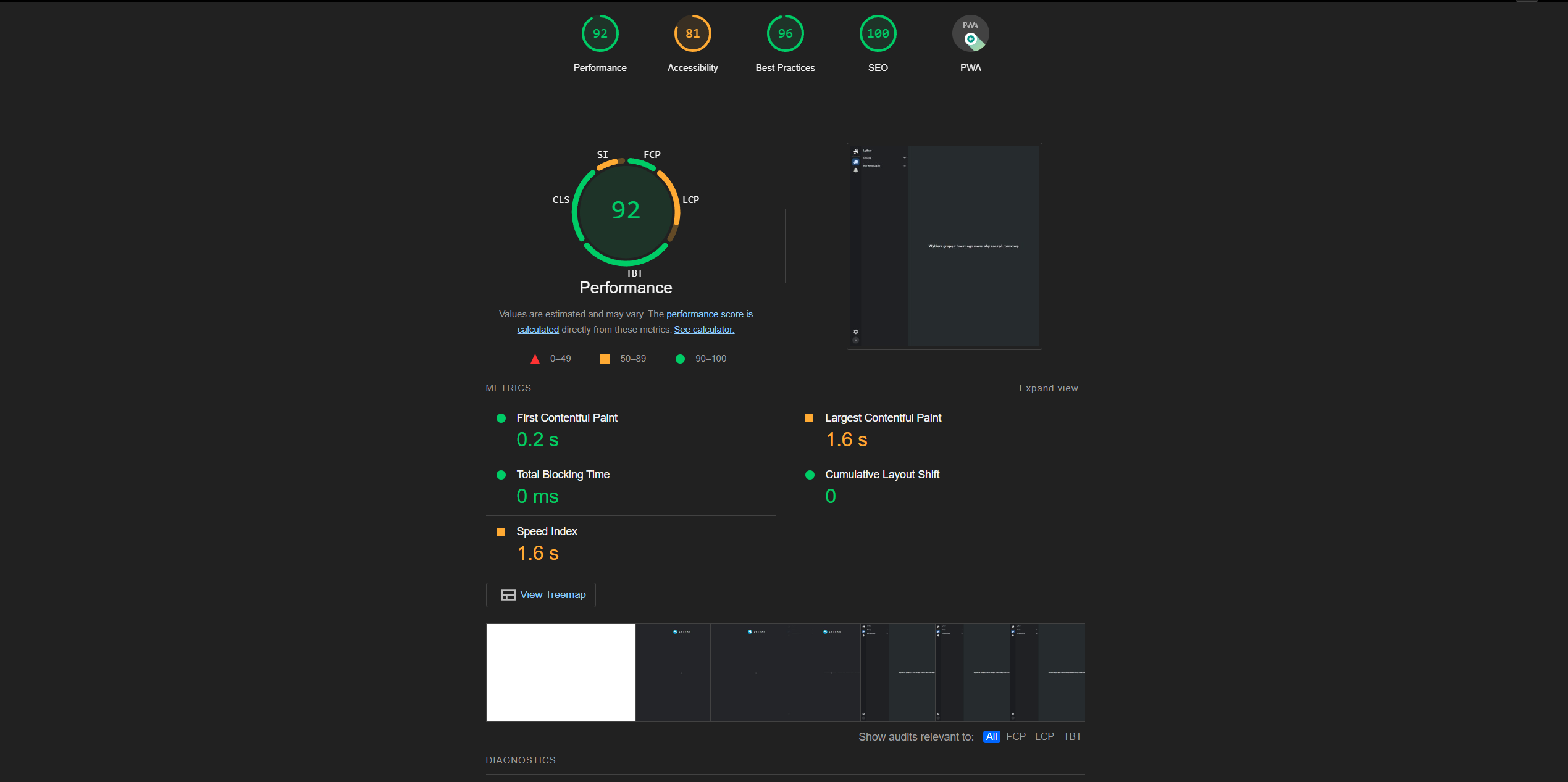The height and width of the screenshot is (782, 1568).
Task: Filter audits relevant to TBT
Action: point(1072,737)
